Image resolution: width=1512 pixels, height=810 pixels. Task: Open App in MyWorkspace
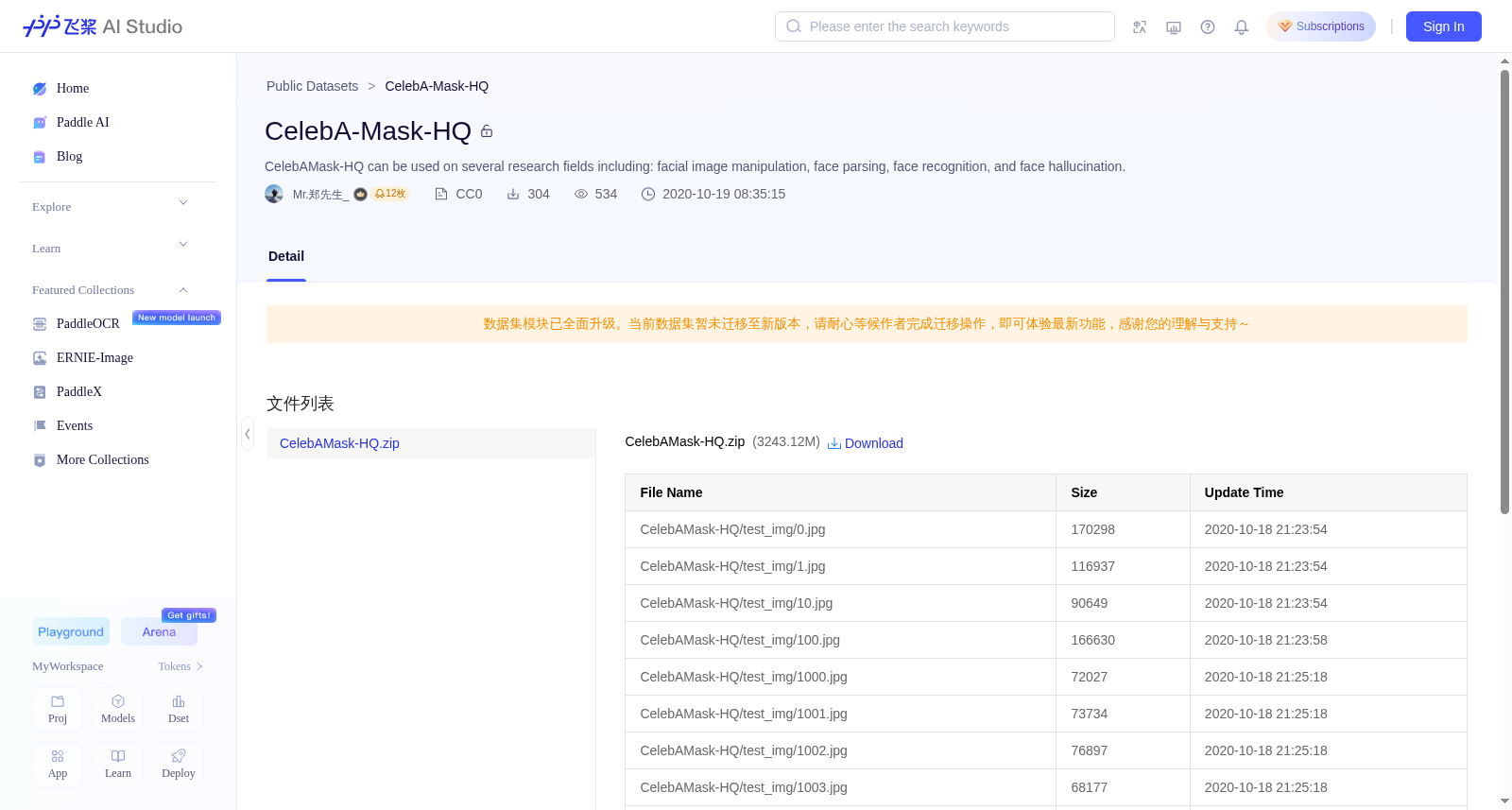[x=58, y=764]
